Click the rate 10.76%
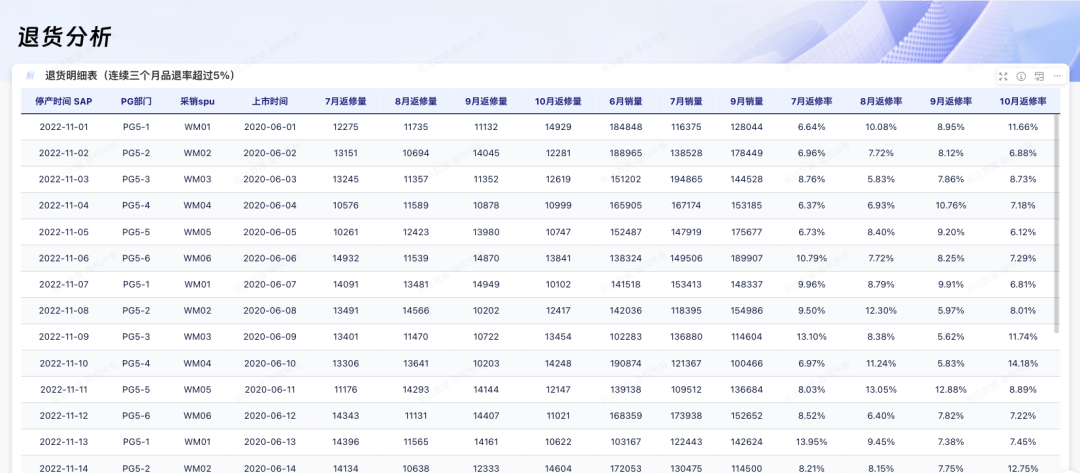1080x473 pixels. tap(951, 206)
